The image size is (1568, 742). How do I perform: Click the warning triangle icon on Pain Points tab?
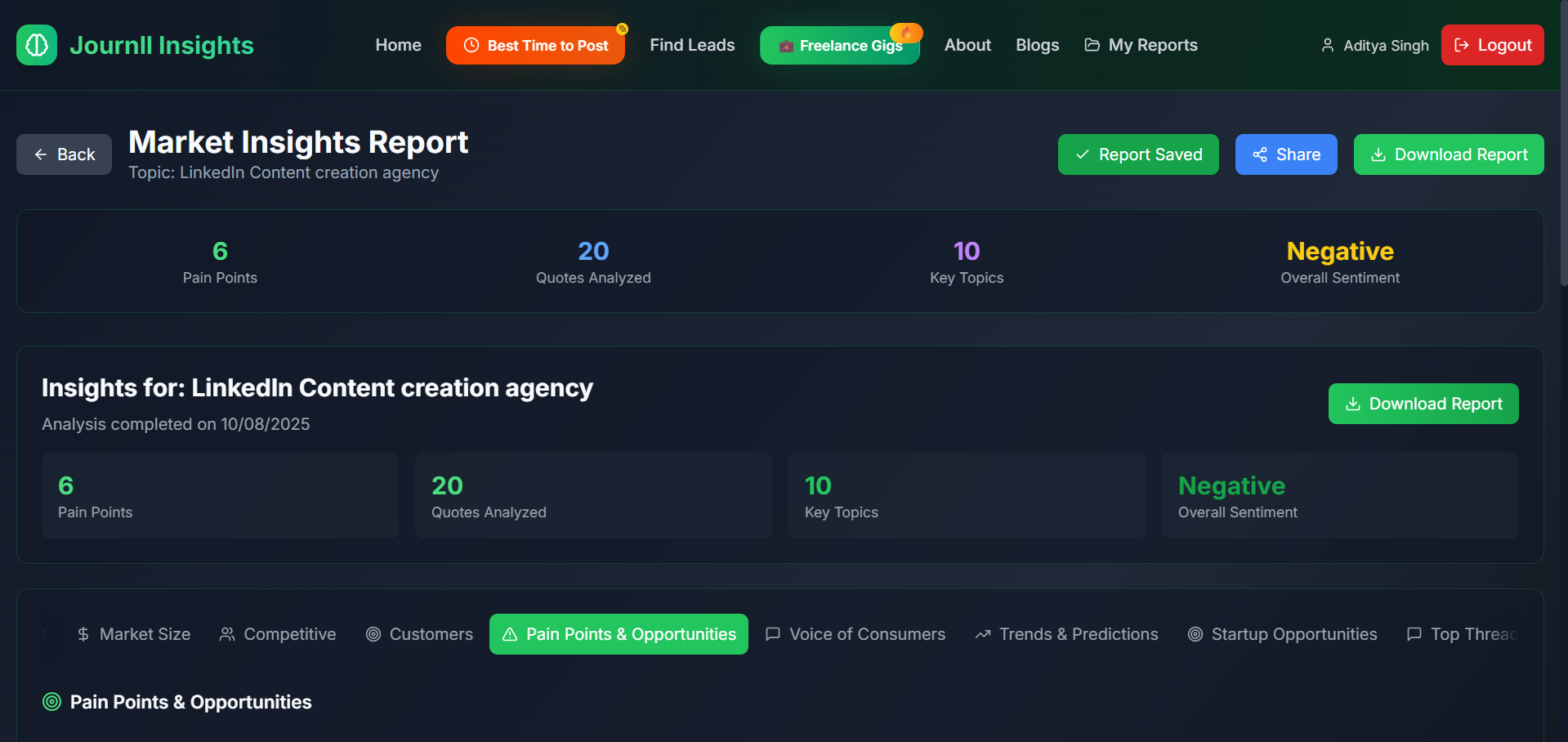[x=510, y=634]
